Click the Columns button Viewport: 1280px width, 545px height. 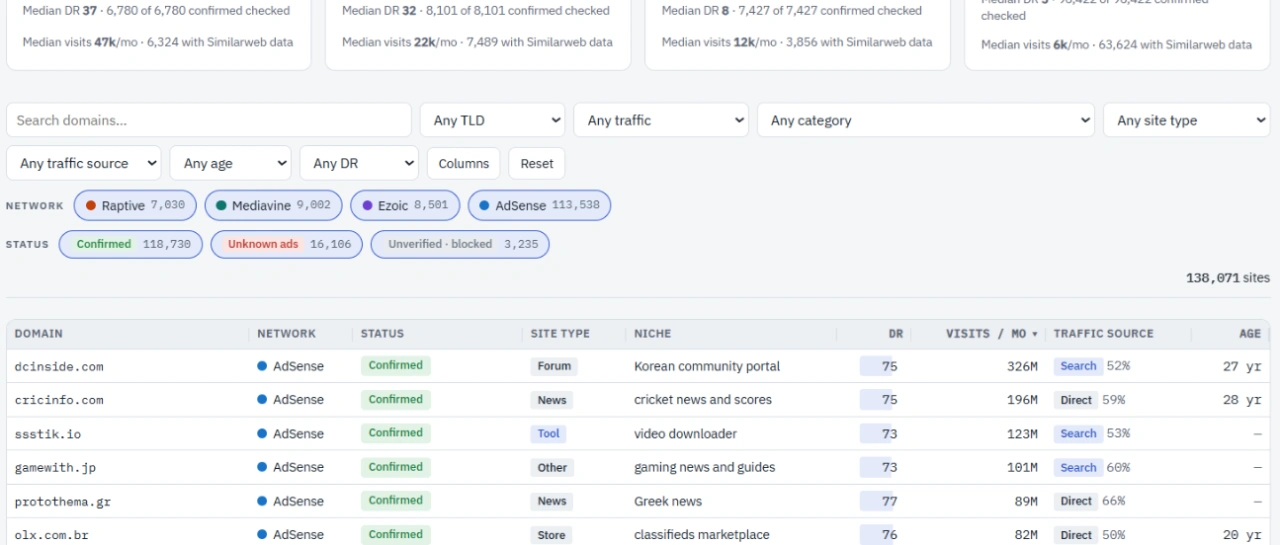pyautogui.click(x=464, y=163)
